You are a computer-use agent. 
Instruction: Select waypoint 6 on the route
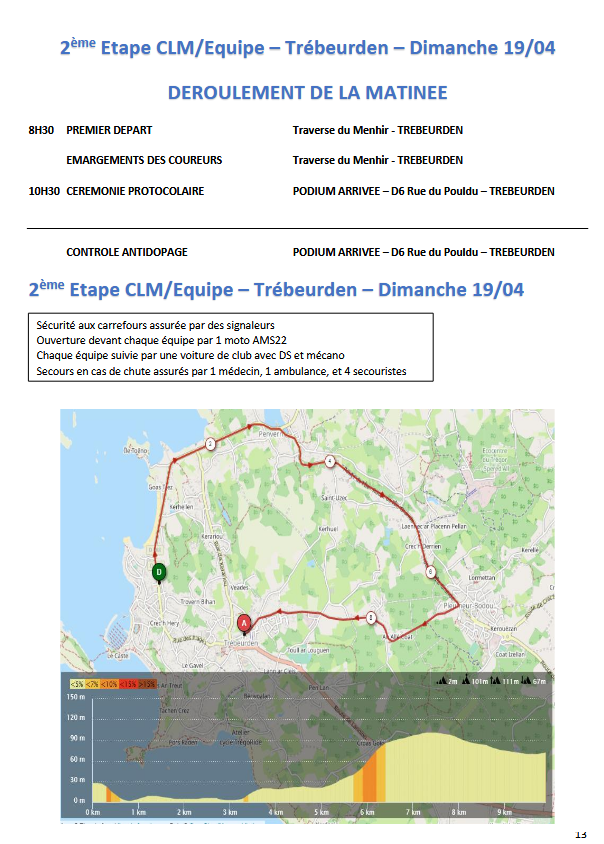tap(430, 572)
